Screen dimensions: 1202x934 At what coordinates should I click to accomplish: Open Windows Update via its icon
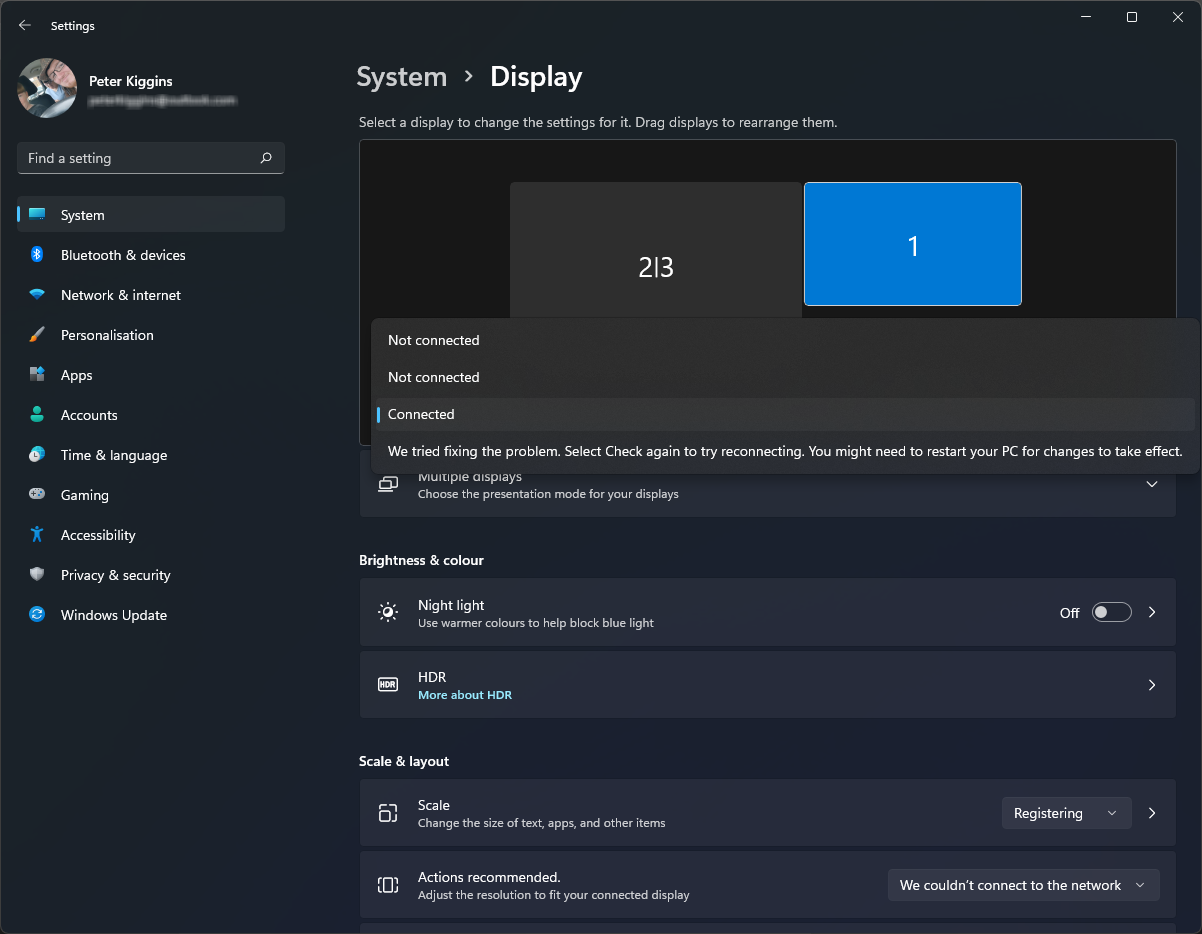point(37,615)
